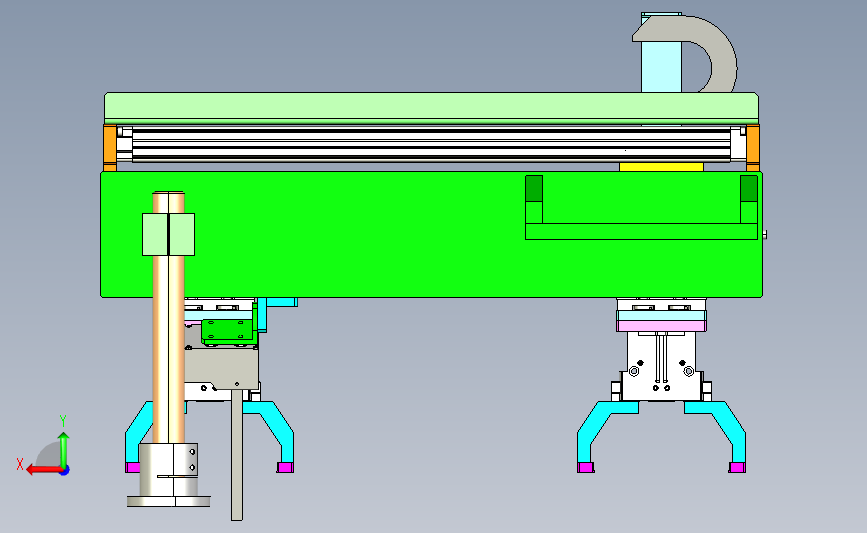Select the small green bracket on left gripper
The width and height of the screenshot is (867, 533).
click(x=228, y=331)
